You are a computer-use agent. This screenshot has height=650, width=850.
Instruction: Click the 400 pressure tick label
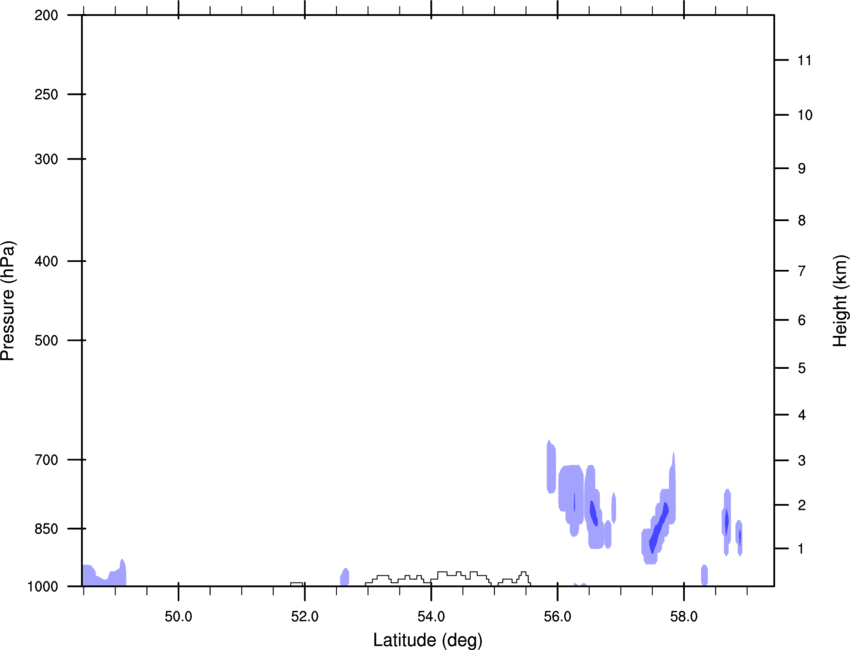46,261
